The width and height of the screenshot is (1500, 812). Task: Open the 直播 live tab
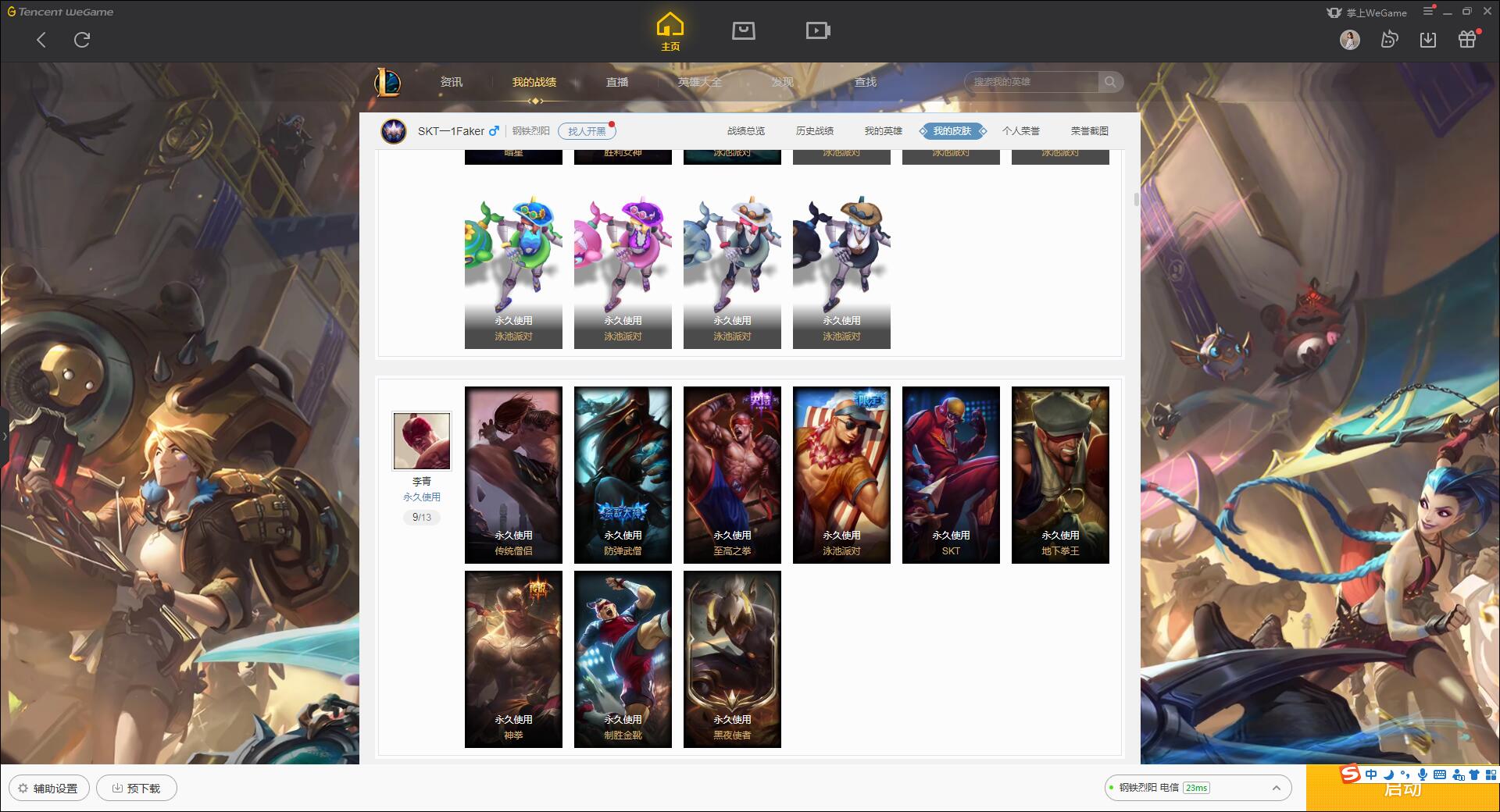click(x=617, y=82)
